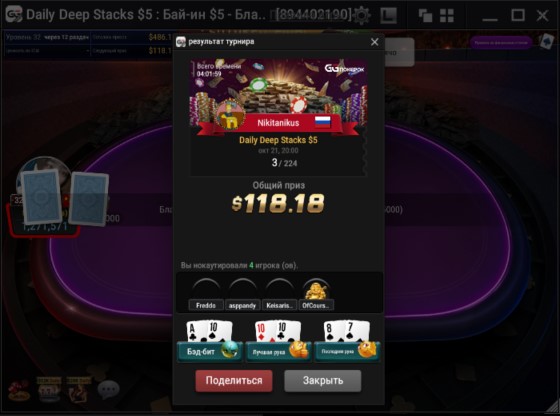Switch to cascade windows view icon

[x=425, y=15]
